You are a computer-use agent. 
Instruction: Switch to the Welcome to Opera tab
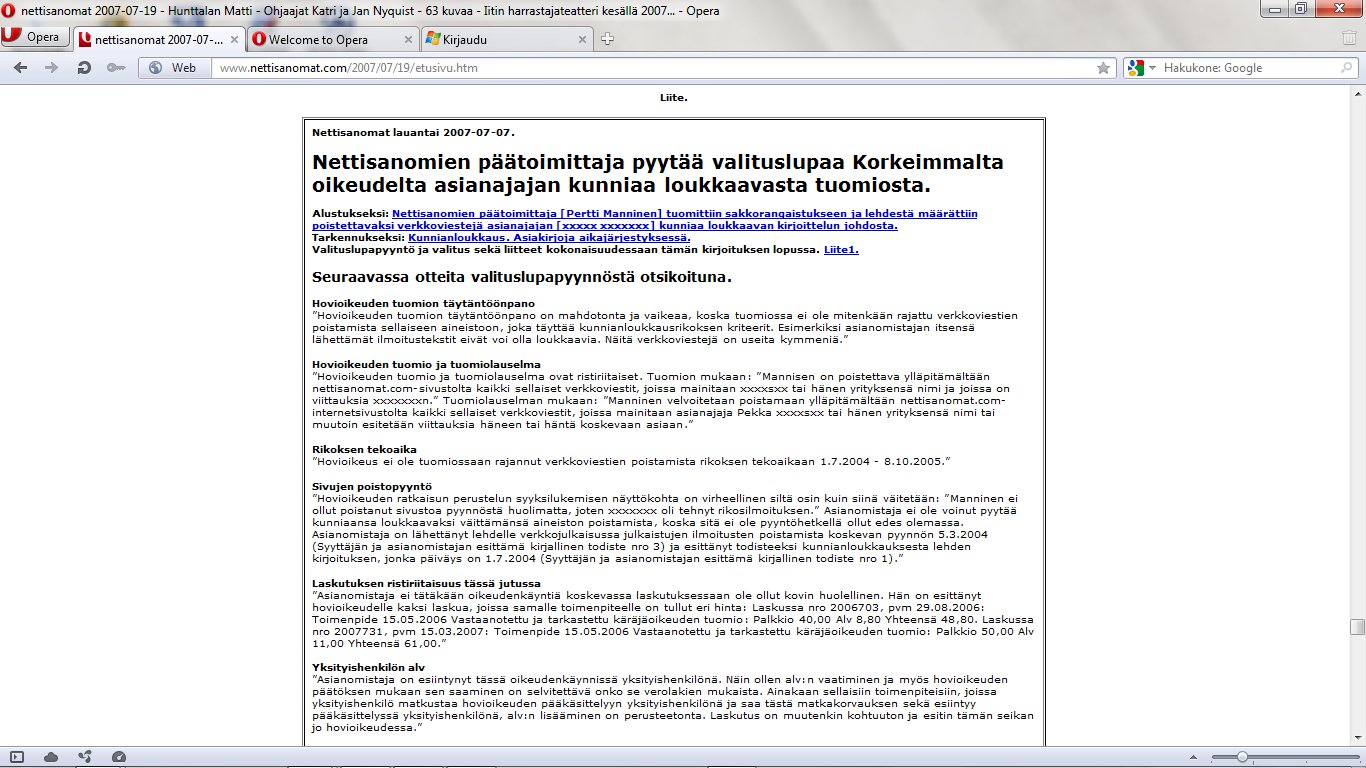(331, 40)
